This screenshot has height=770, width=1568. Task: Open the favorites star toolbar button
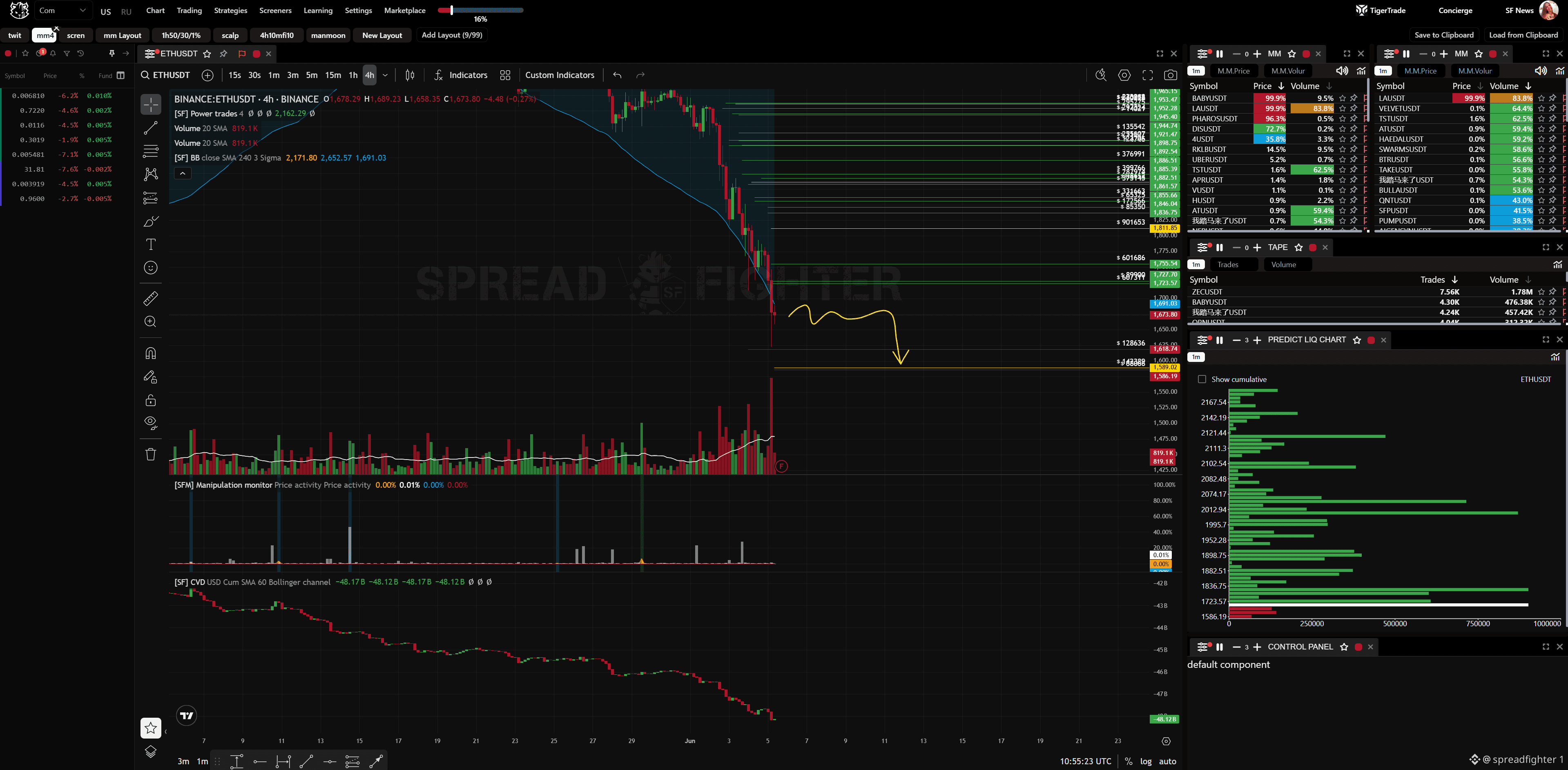(150, 728)
